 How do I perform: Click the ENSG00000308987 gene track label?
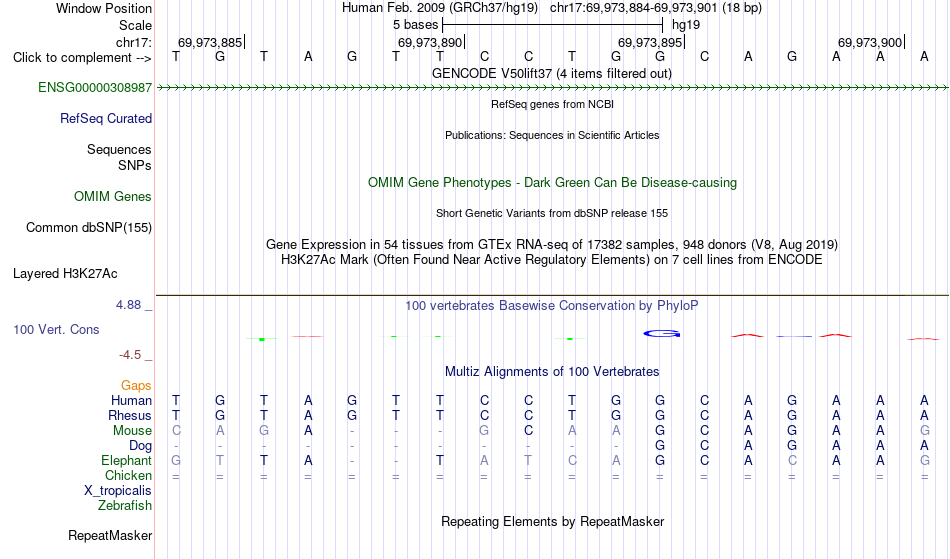click(x=95, y=88)
